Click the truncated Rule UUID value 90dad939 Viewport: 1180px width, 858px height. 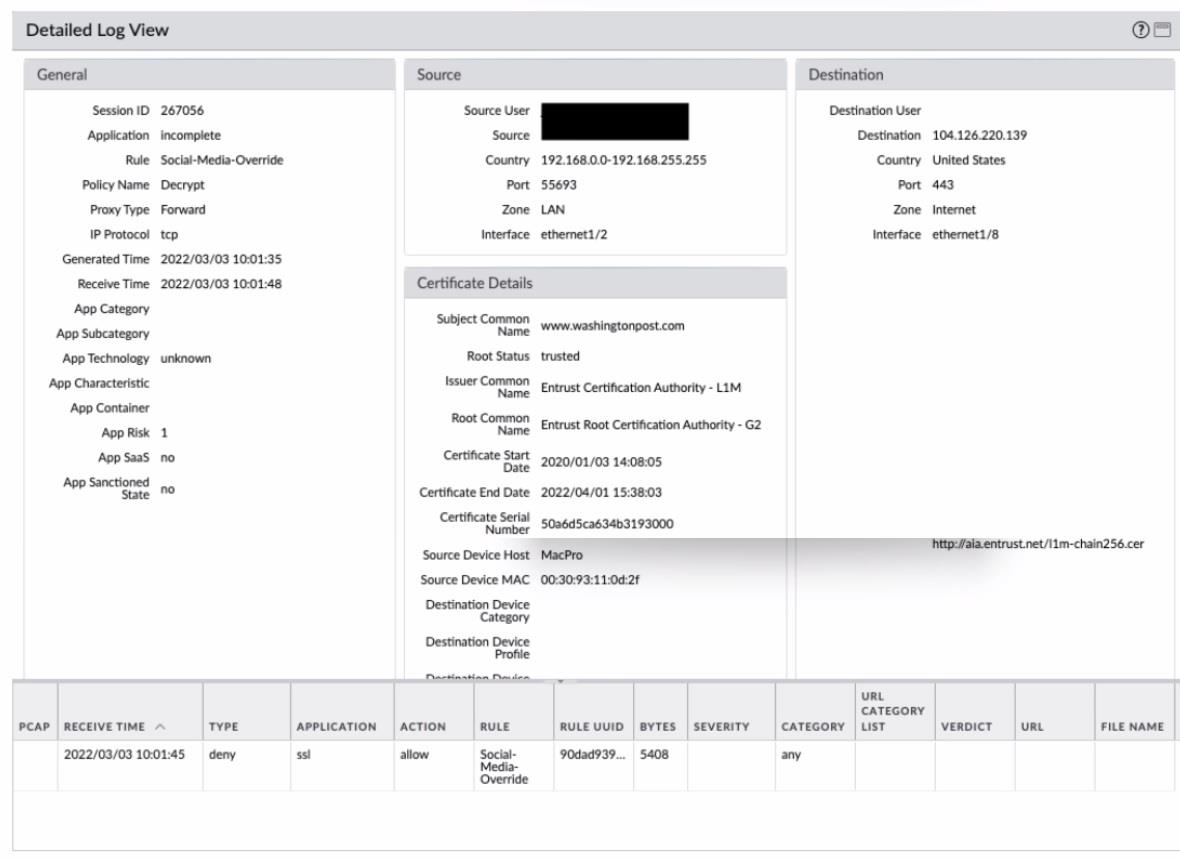point(589,753)
